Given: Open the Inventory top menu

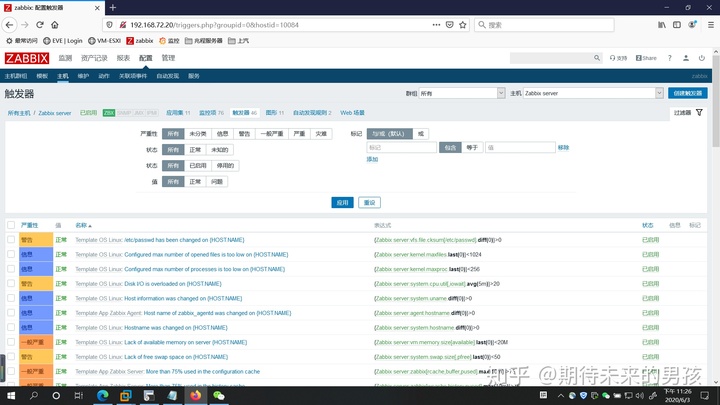Looking at the screenshot, I should pos(94,58).
